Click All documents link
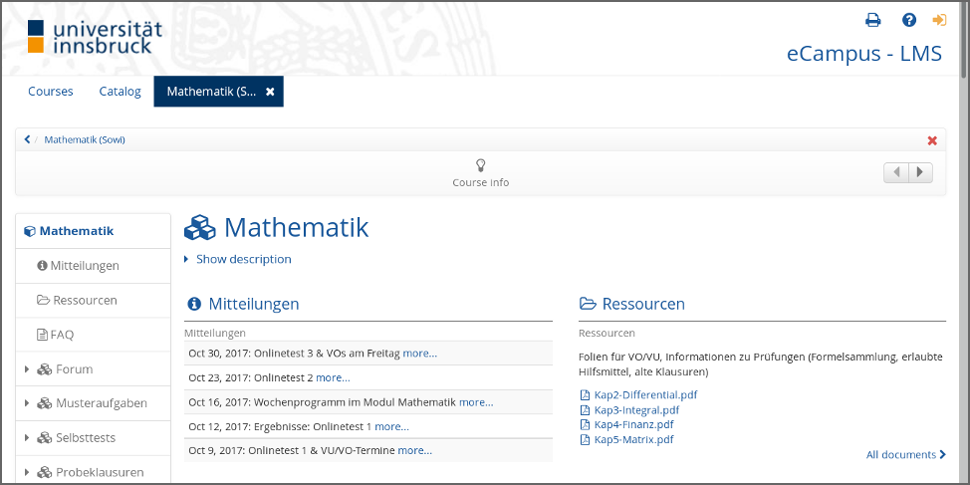The height and width of the screenshot is (485, 970). [x=906, y=455]
